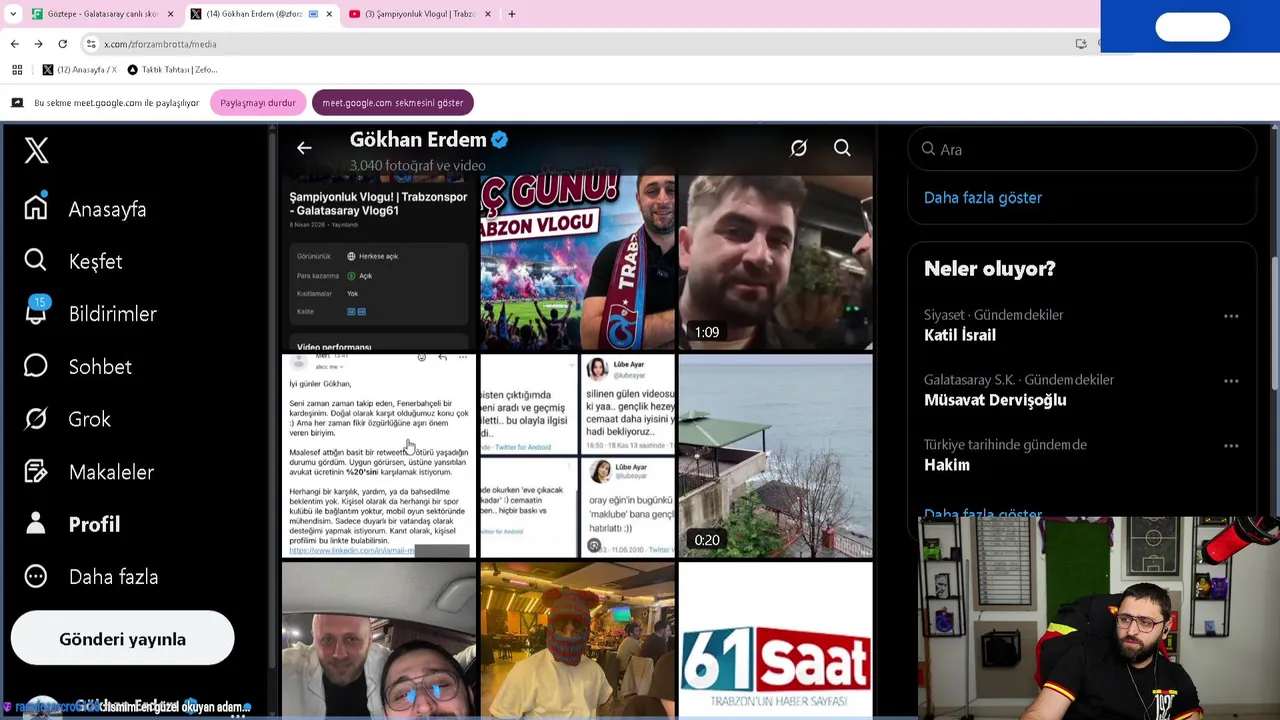Open car selfie media thumbnail
This screenshot has height=720, width=1280.
(379, 640)
